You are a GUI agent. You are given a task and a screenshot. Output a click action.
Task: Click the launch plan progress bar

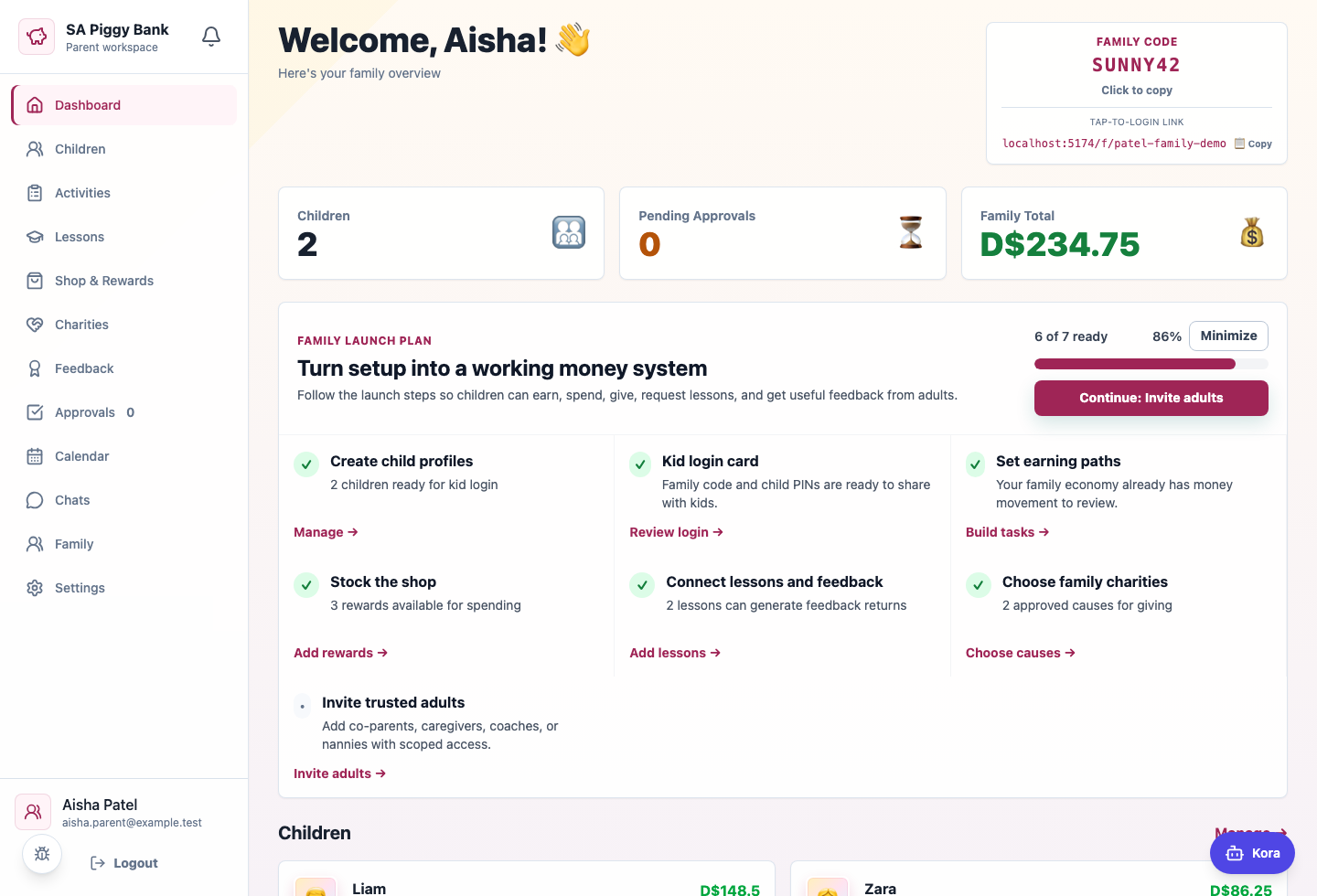tap(1151, 364)
